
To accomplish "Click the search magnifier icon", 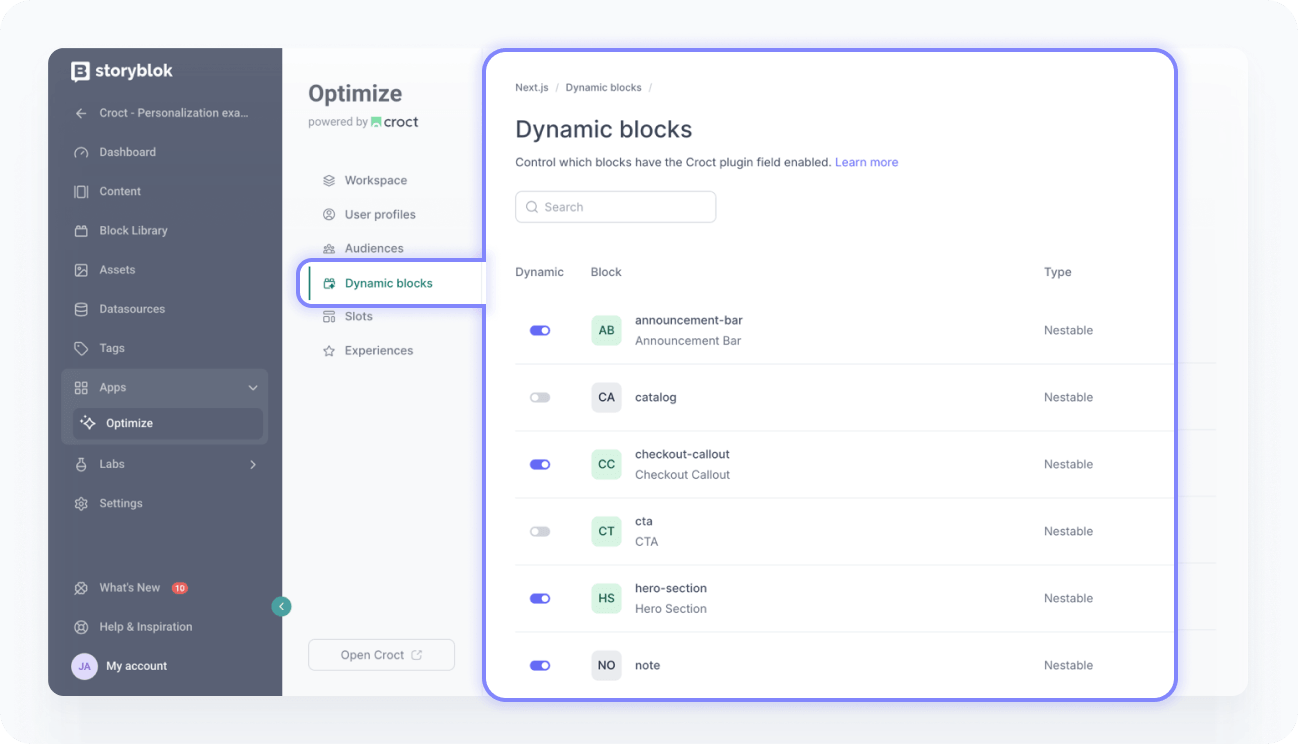I will 532,207.
